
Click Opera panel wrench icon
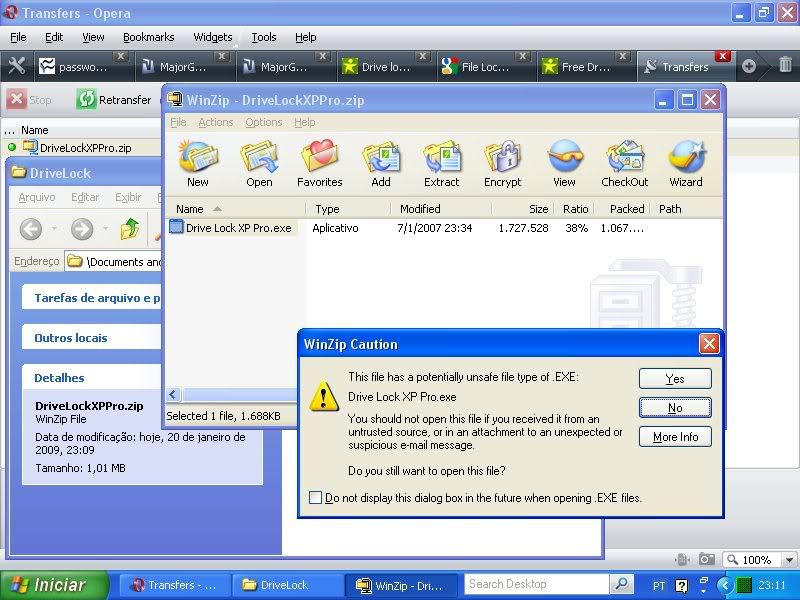pos(16,66)
